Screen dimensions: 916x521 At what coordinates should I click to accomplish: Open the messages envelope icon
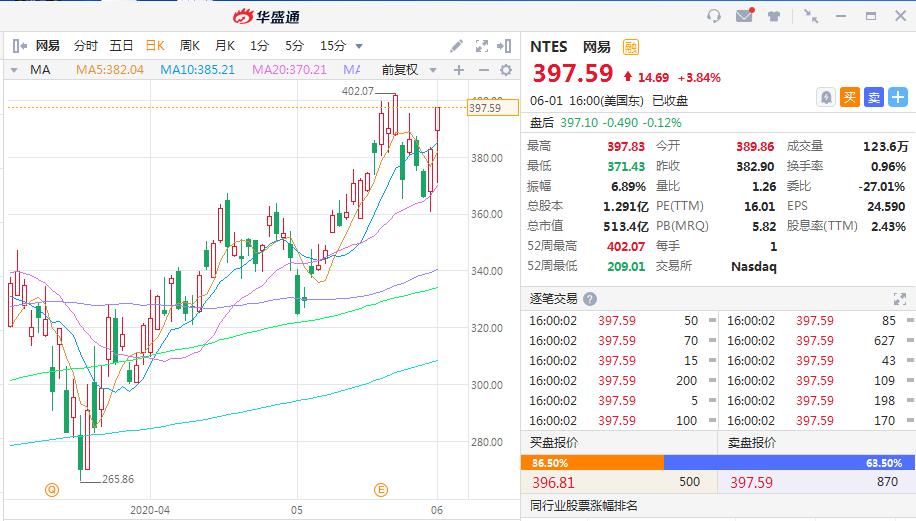tap(744, 15)
